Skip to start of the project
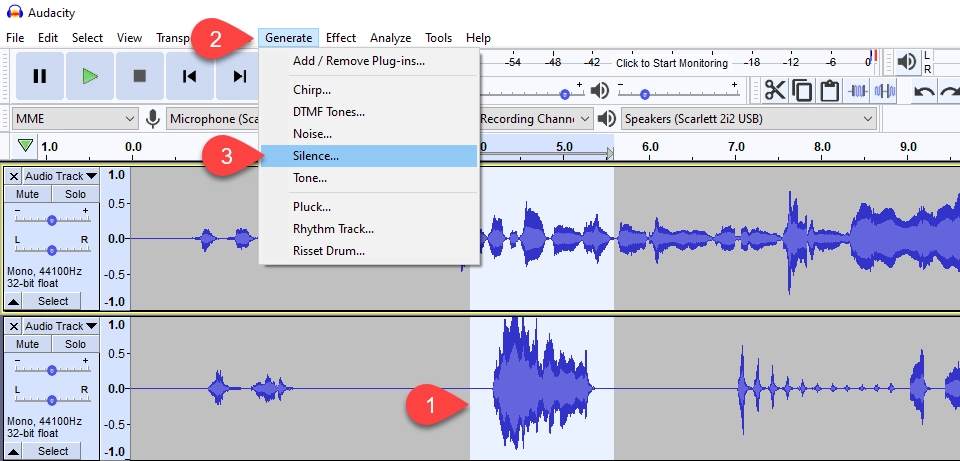 189,76
